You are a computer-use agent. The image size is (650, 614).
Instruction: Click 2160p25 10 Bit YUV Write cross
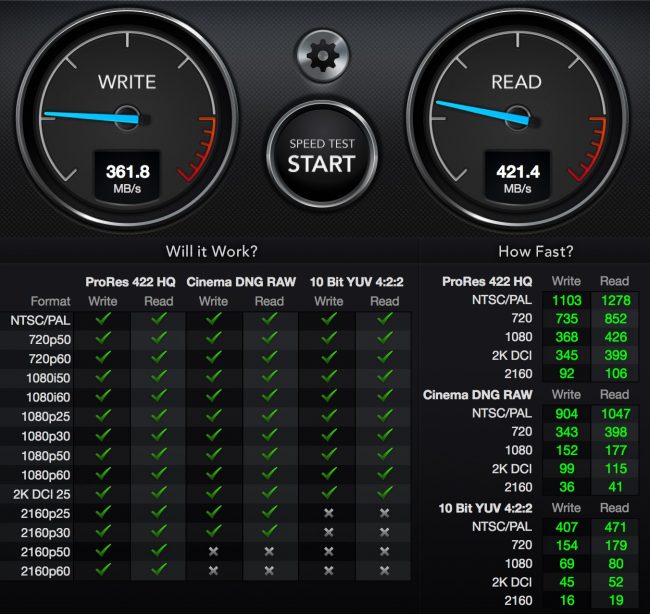point(329,513)
